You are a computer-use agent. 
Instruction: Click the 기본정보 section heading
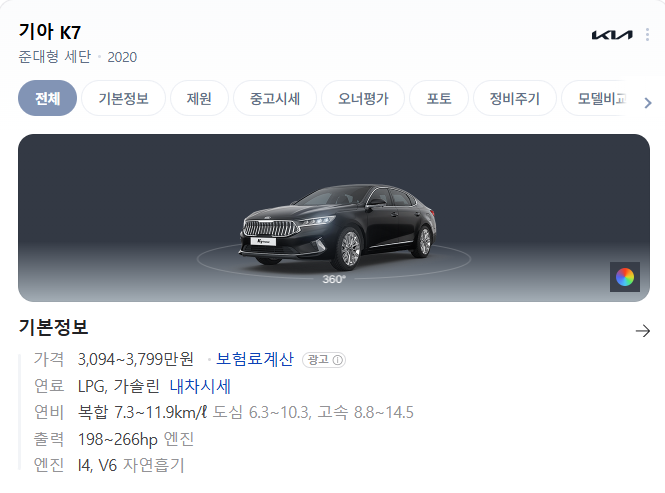point(53,328)
